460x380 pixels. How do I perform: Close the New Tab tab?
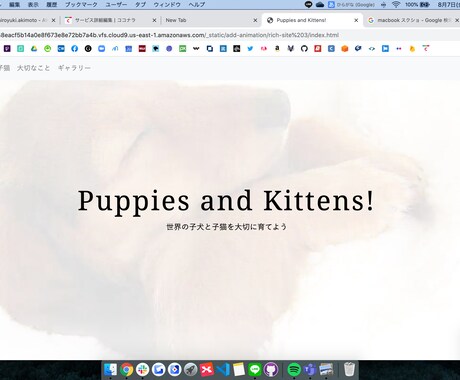coord(255,20)
